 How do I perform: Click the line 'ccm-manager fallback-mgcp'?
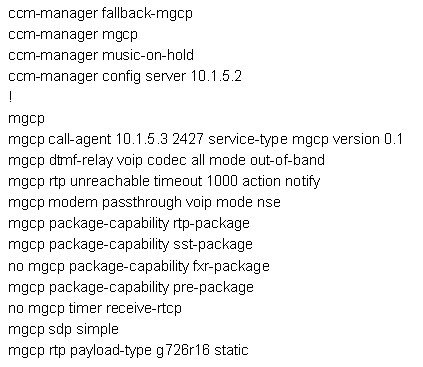100,14
